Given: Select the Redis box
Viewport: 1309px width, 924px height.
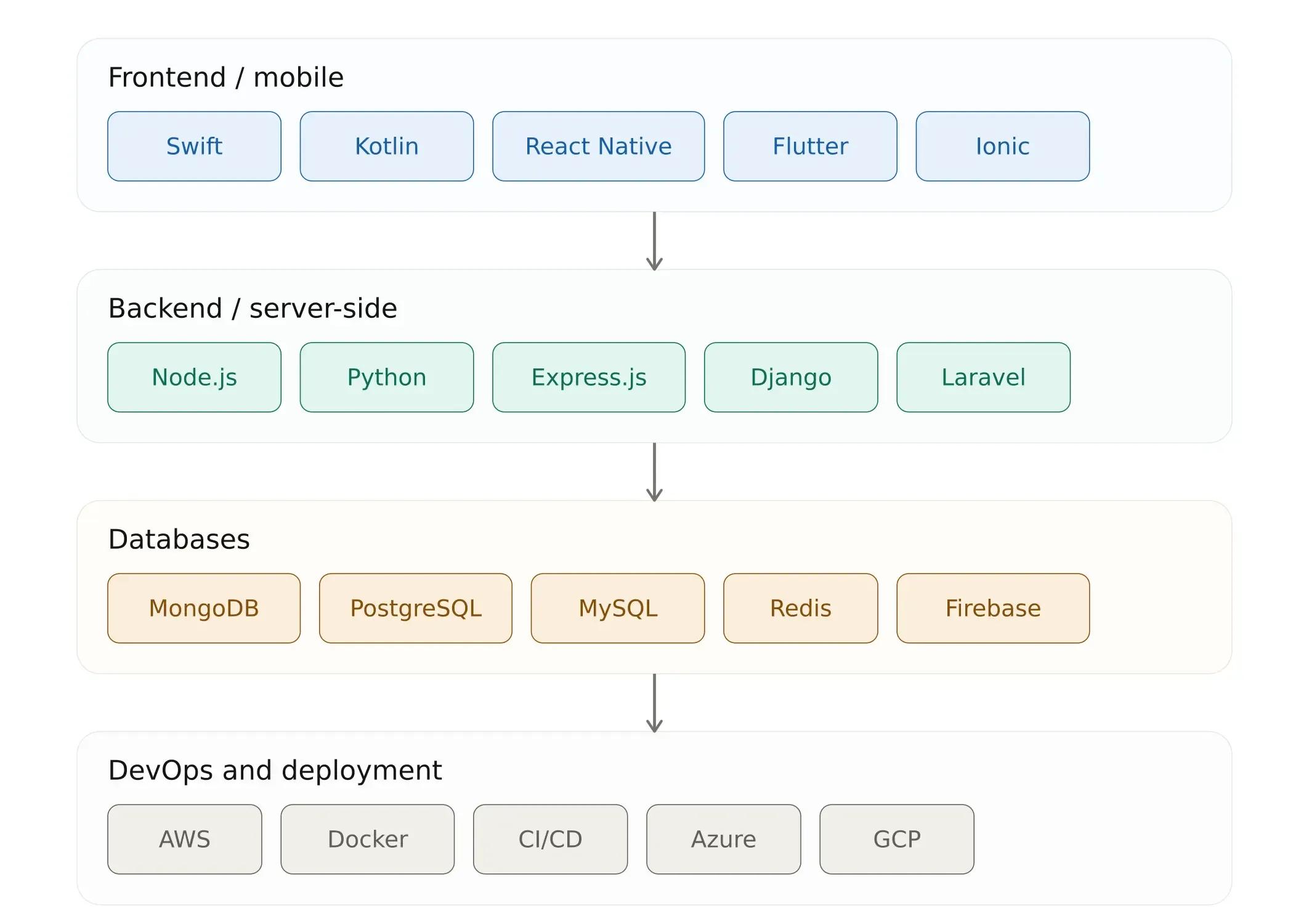Looking at the screenshot, I should (801, 608).
